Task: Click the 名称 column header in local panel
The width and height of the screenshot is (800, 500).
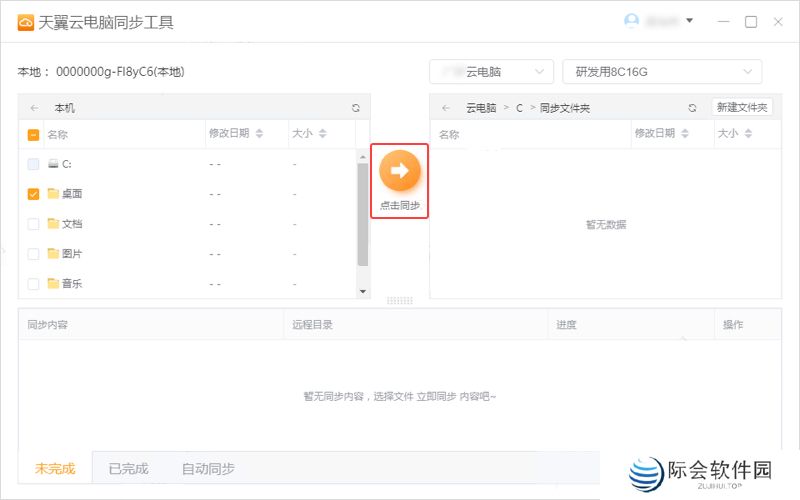Action: (58, 134)
